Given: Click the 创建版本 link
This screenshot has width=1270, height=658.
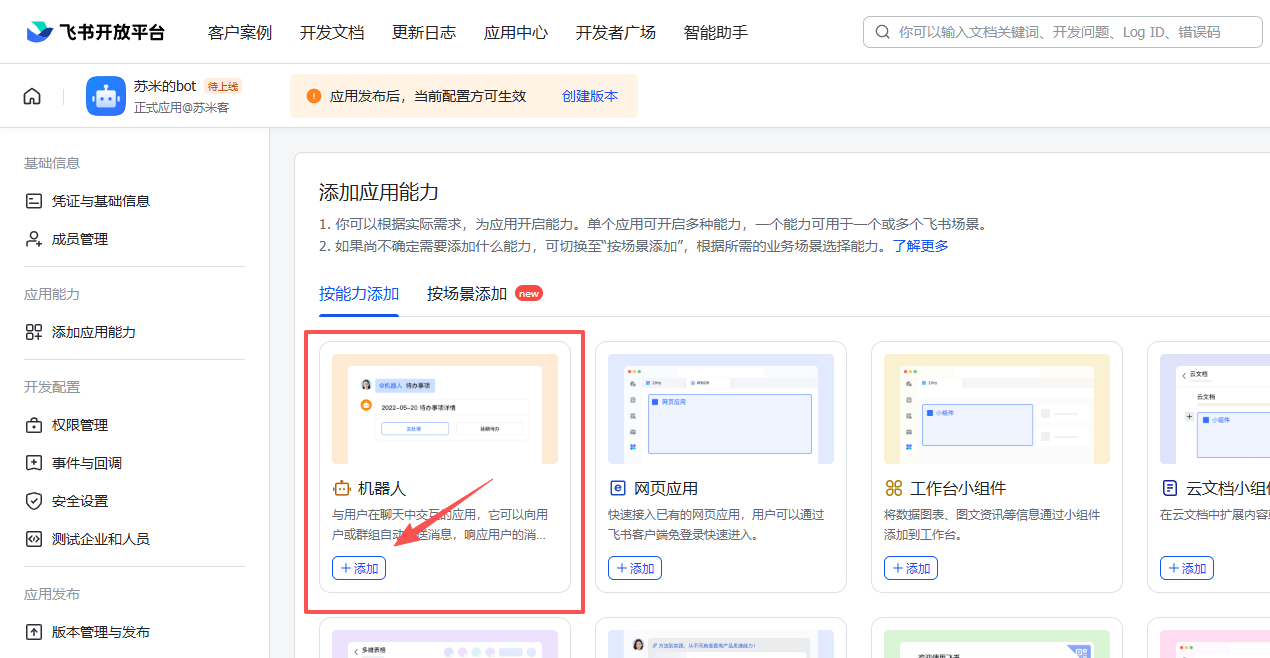Looking at the screenshot, I should [590, 96].
